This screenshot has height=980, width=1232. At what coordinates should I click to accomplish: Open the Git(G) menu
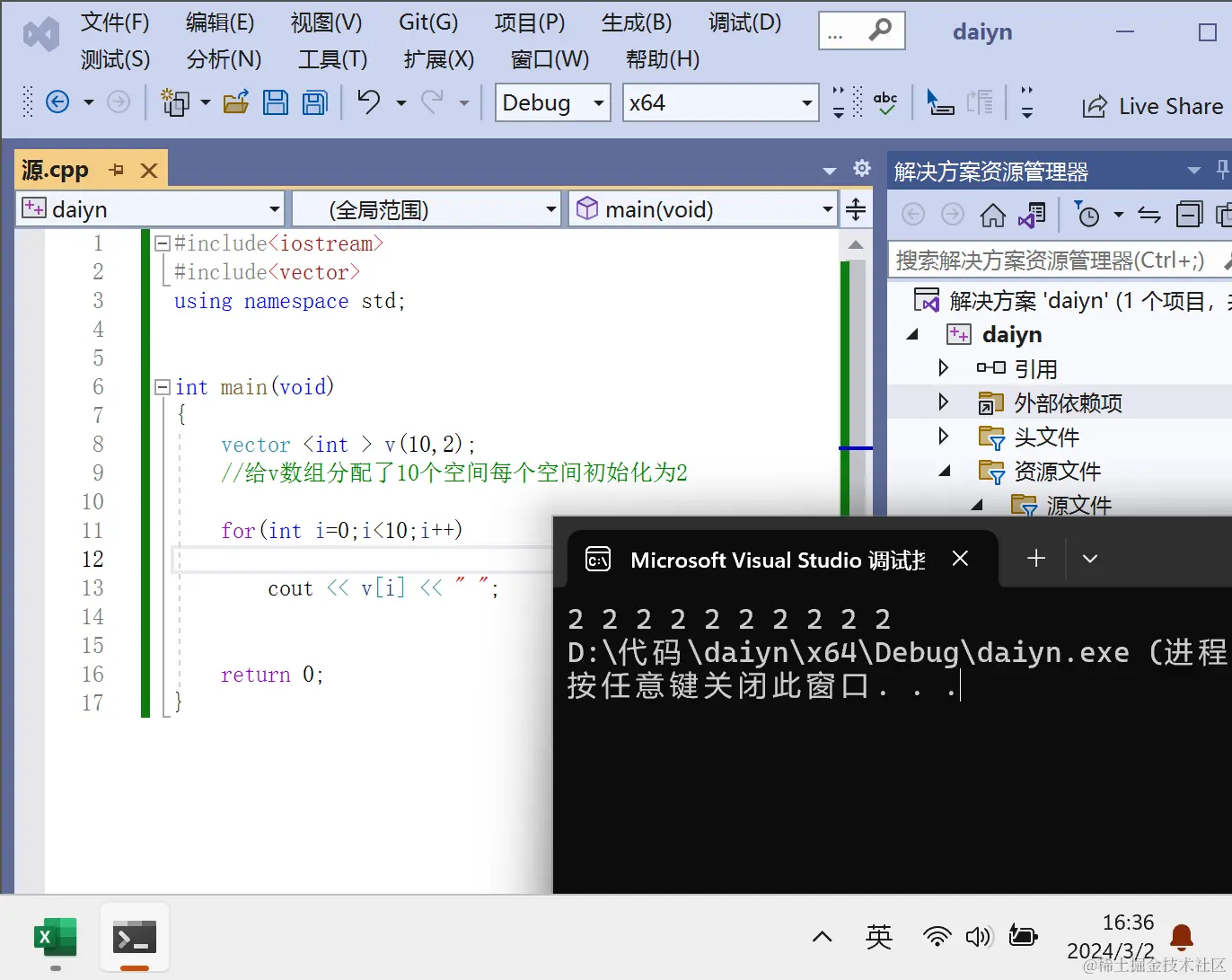428,22
